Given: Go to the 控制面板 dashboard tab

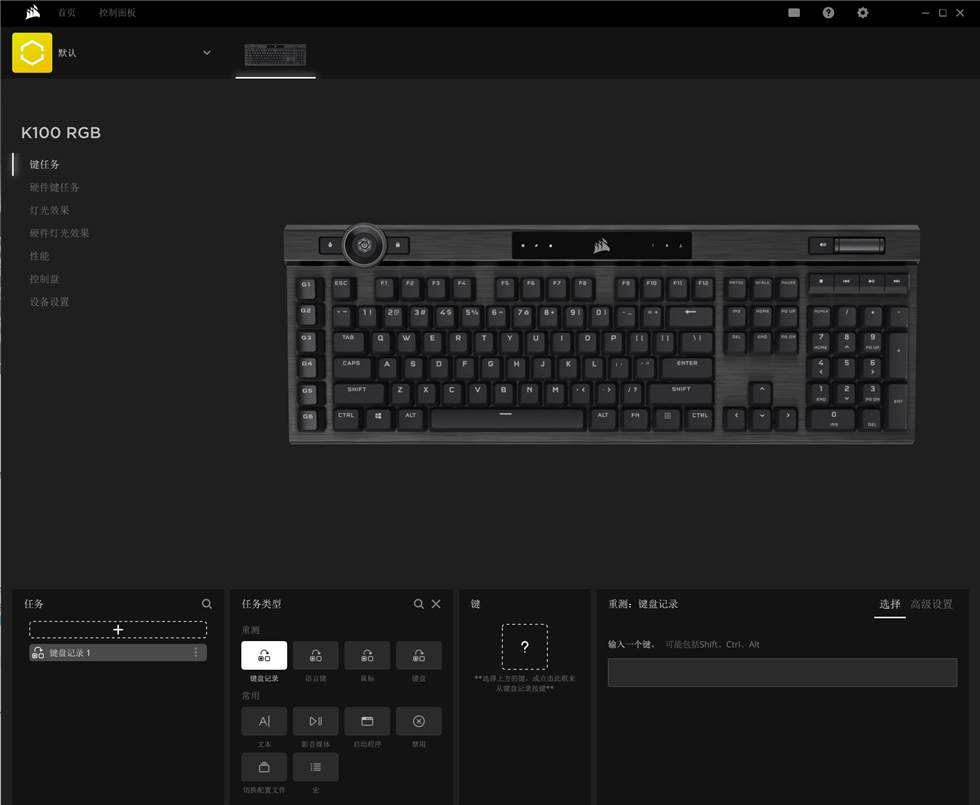Looking at the screenshot, I should click(118, 12).
